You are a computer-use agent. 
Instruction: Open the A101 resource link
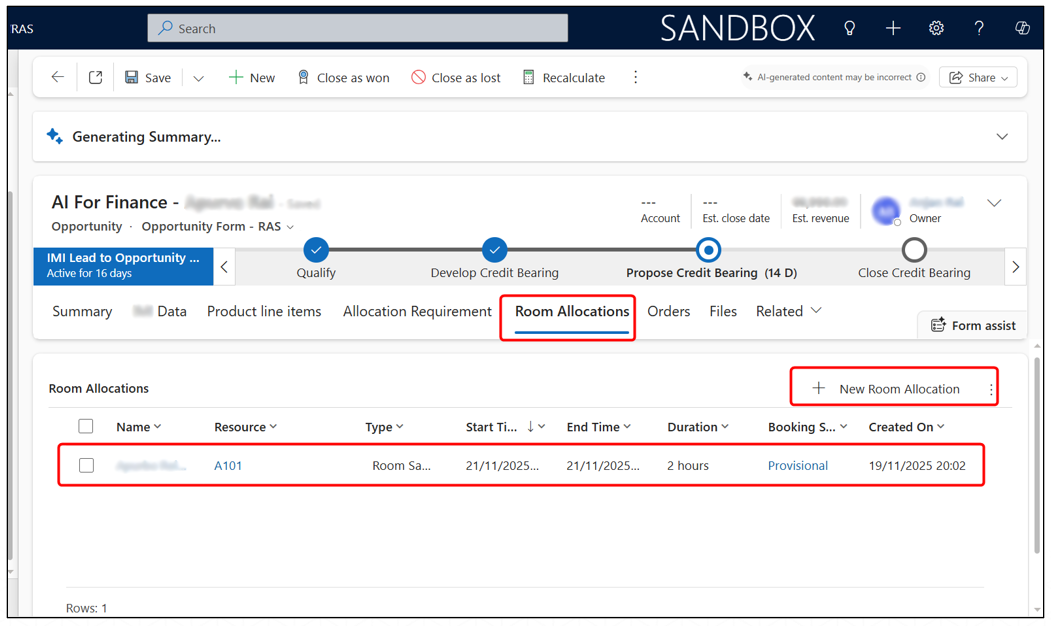coord(228,465)
